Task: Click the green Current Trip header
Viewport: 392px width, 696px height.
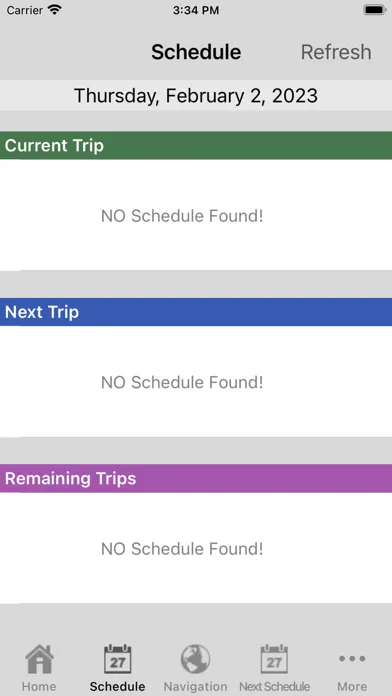Action: click(196, 146)
